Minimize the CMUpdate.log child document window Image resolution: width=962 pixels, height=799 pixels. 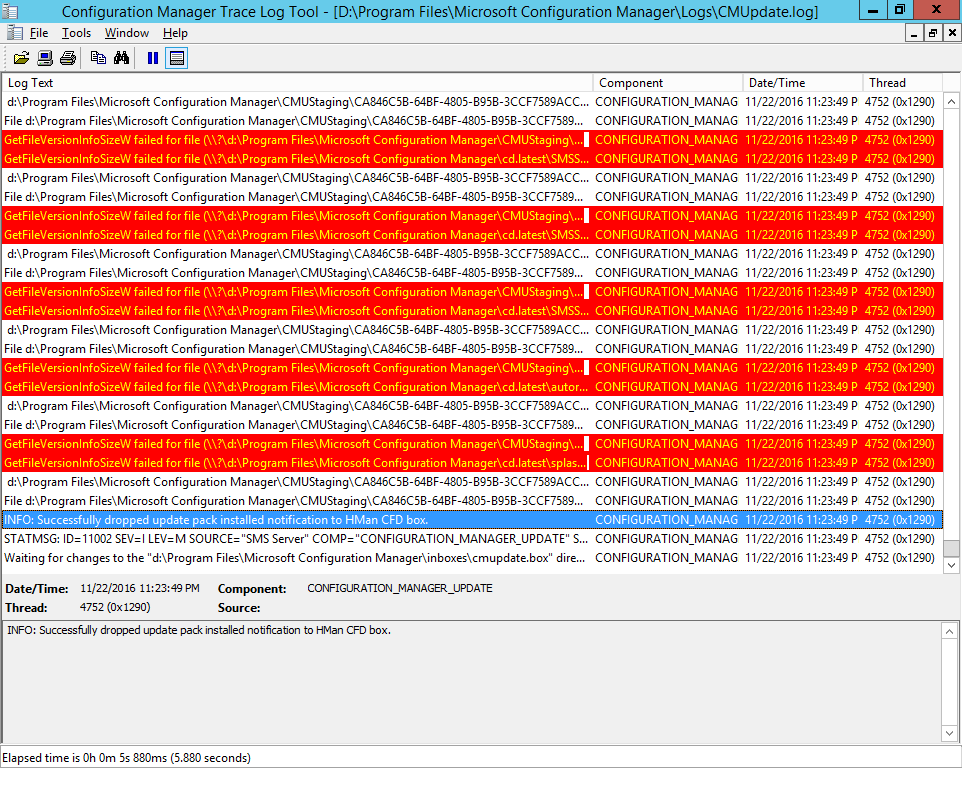[914, 33]
